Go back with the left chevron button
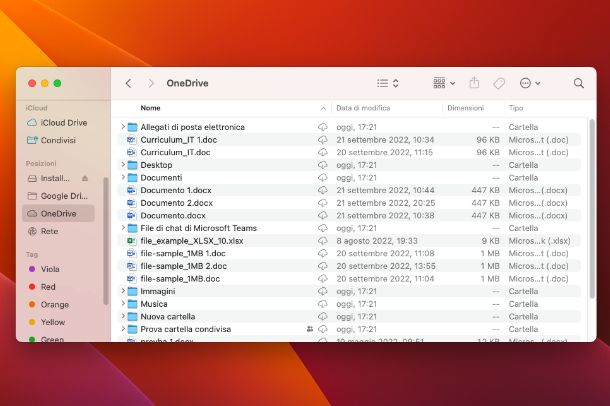The height and width of the screenshot is (406, 610). (128, 83)
